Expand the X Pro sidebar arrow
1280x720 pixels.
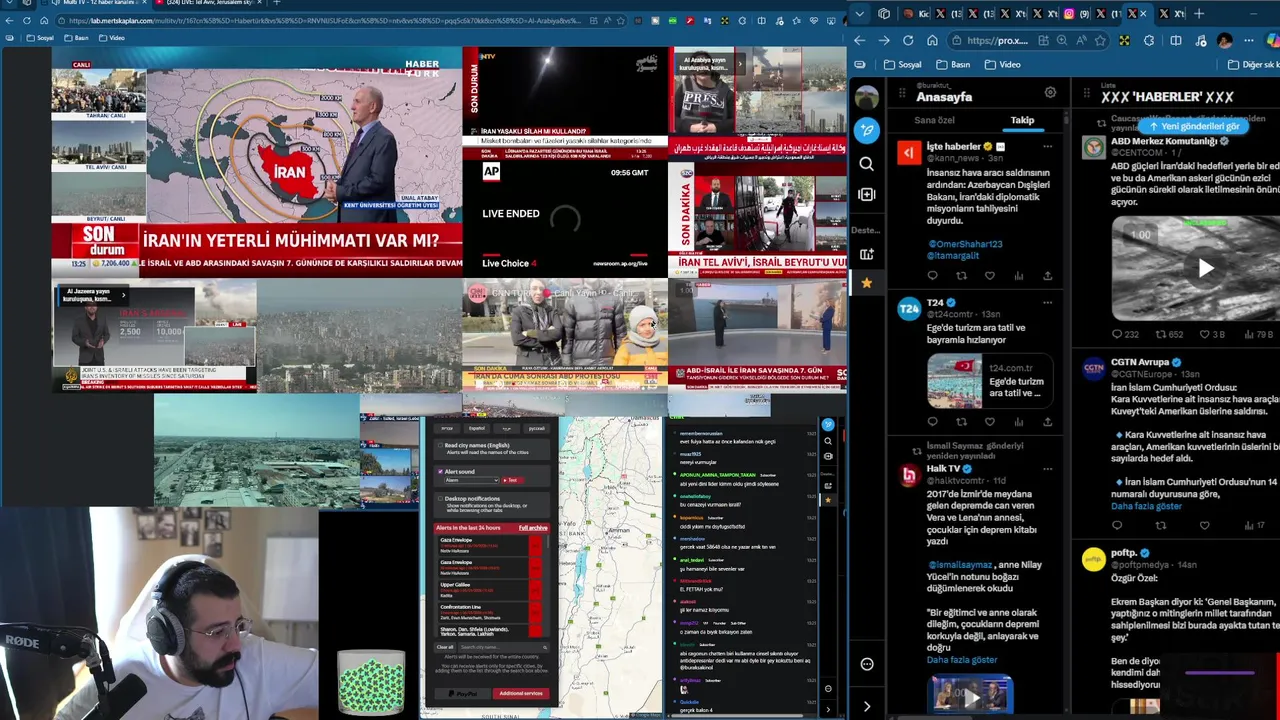click(x=867, y=706)
